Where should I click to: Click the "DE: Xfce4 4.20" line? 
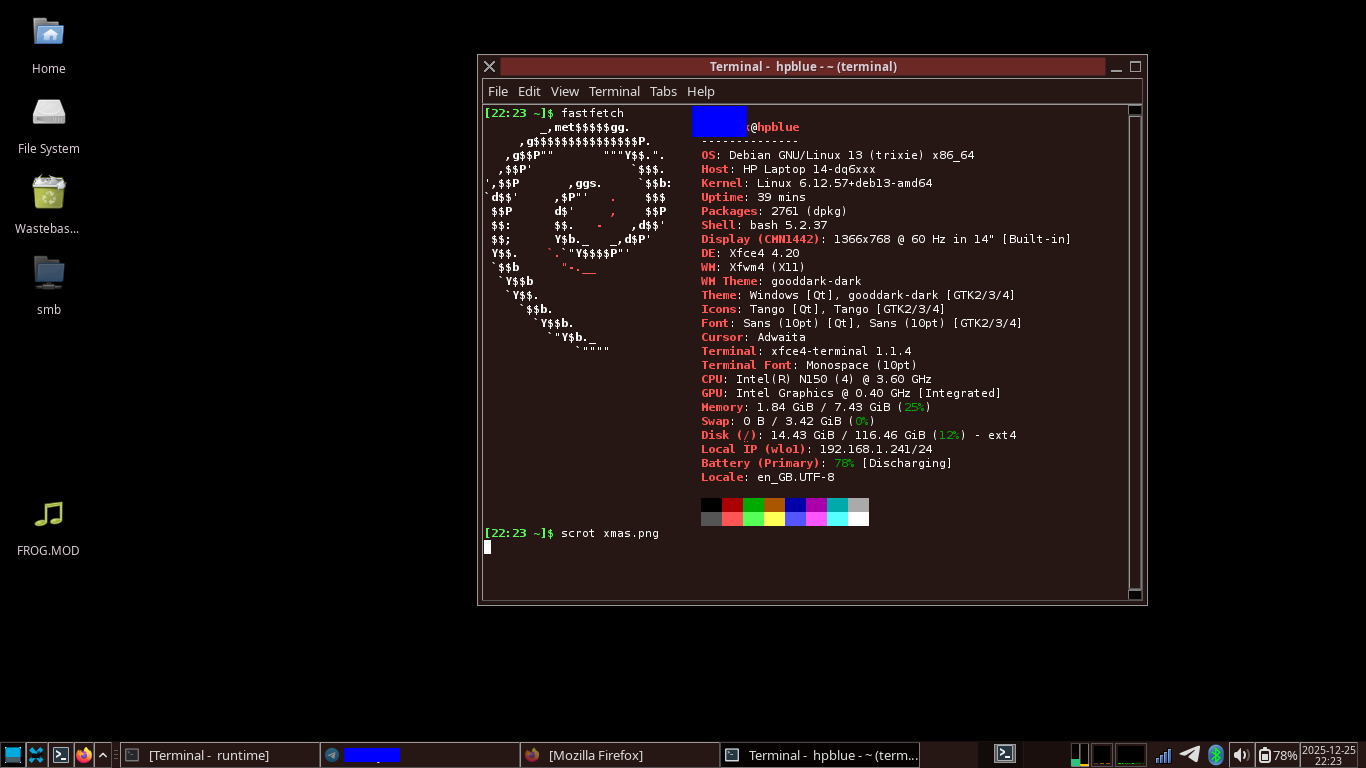point(750,253)
